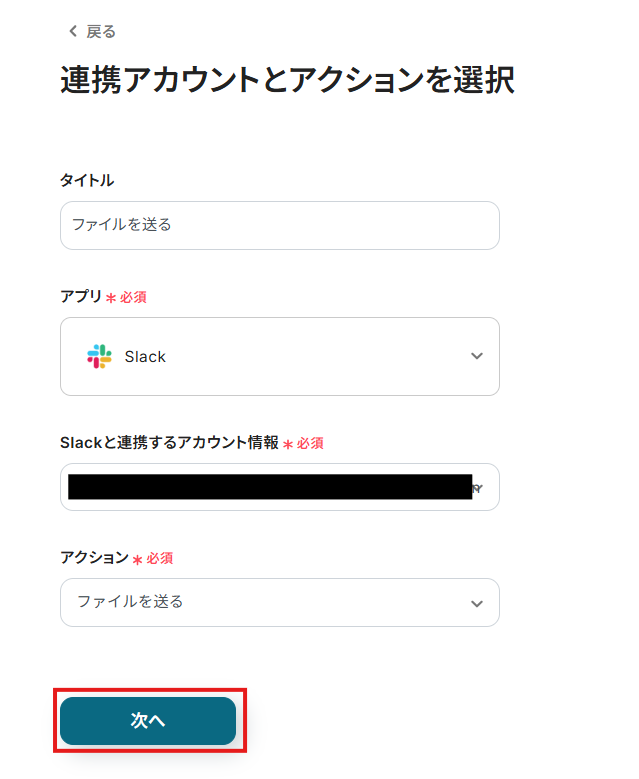
Task: Expand the account information dropdown arrow
Action: coord(478,488)
